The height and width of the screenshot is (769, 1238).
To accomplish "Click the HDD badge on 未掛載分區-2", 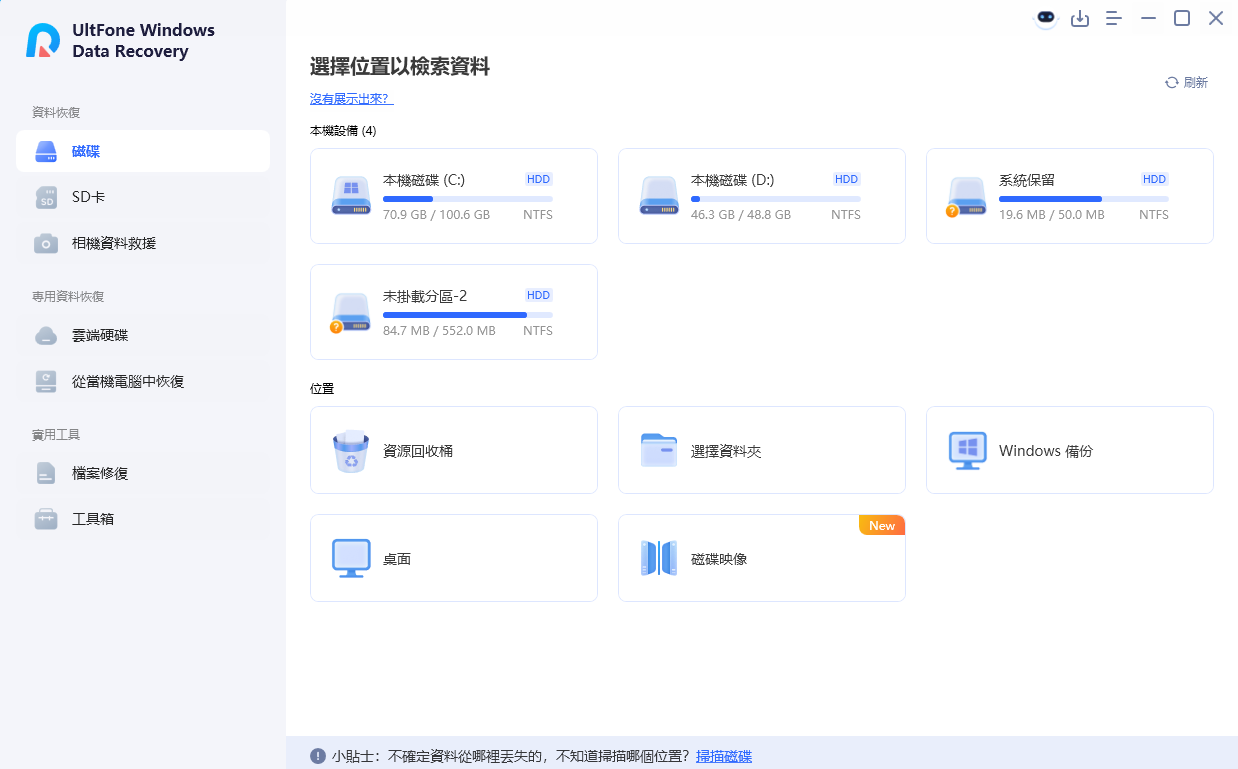I will click(x=539, y=295).
